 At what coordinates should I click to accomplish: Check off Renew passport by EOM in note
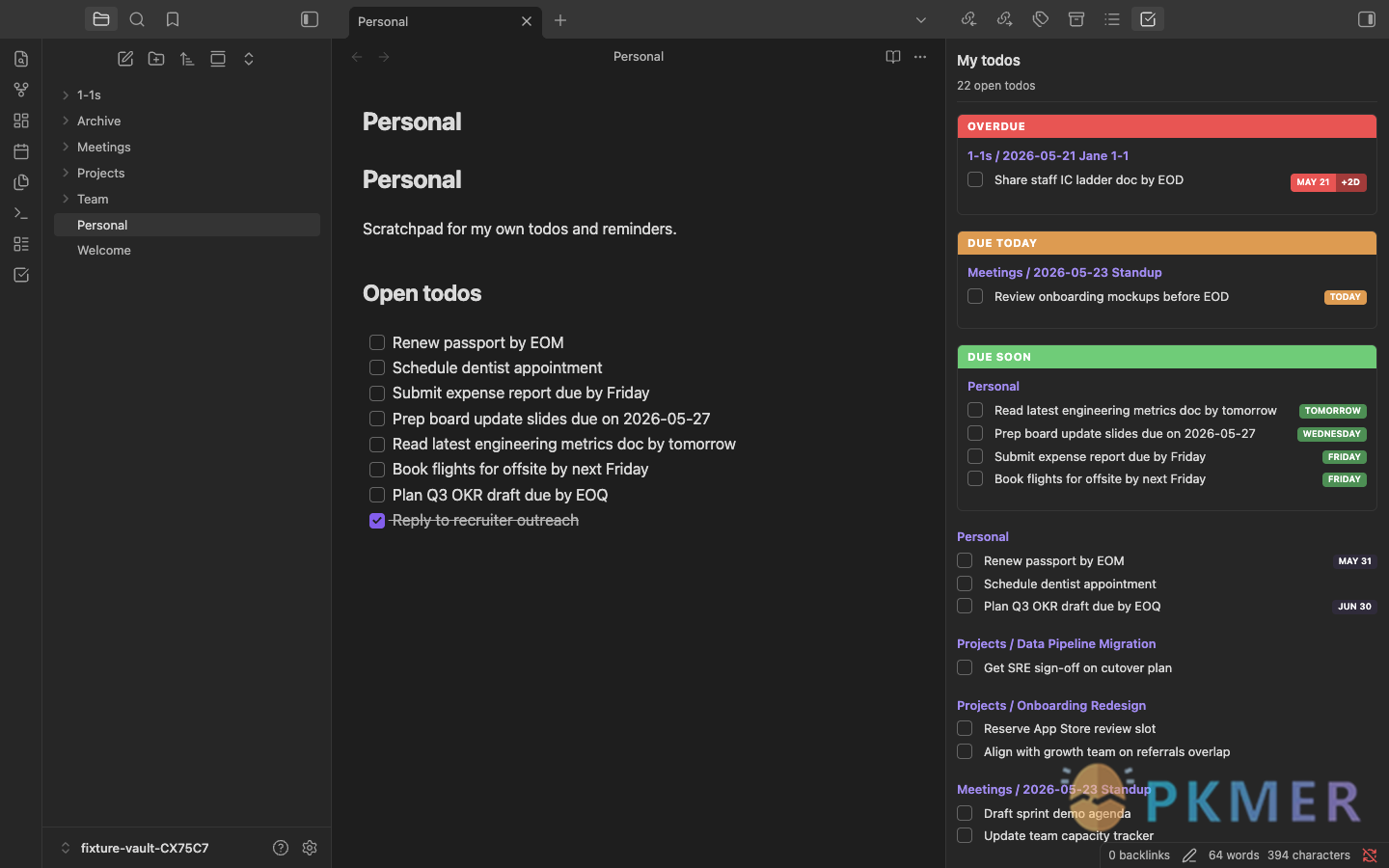tap(377, 342)
